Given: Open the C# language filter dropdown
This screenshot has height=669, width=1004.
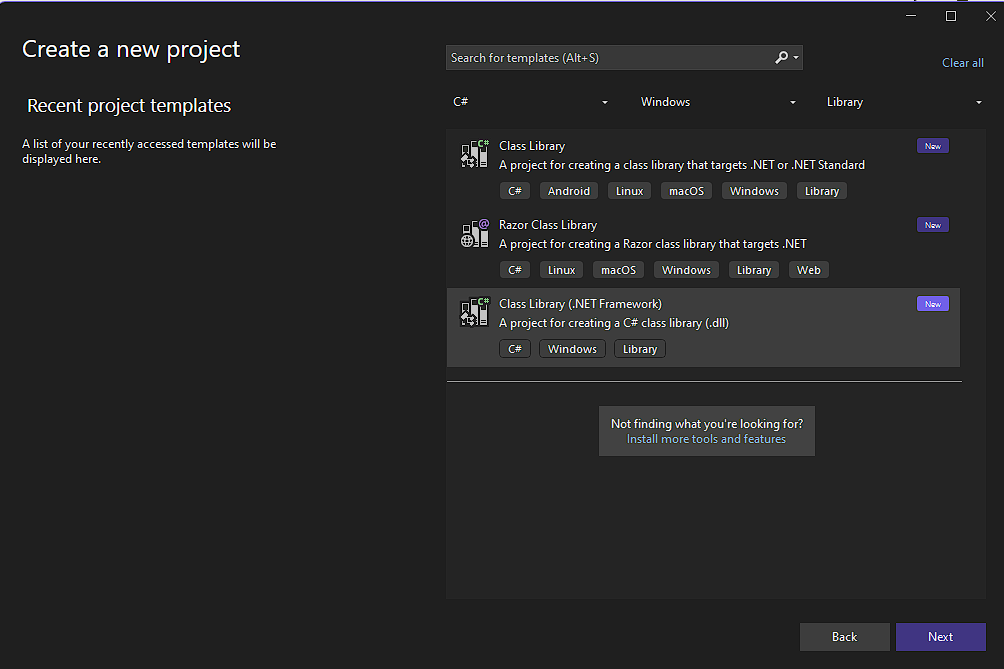Looking at the screenshot, I should pos(531,102).
